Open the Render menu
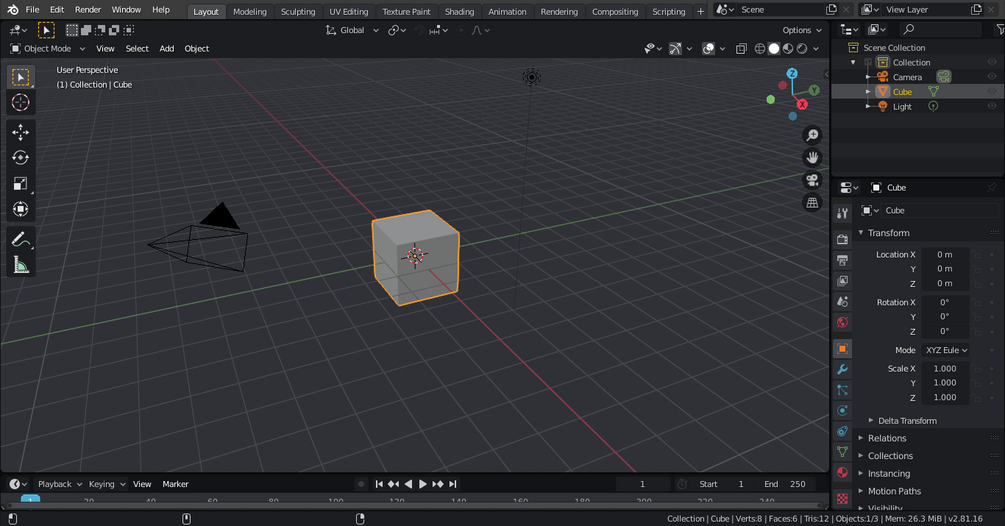The height and width of the screenshot is (526, 1005). (x=88, y=10)
